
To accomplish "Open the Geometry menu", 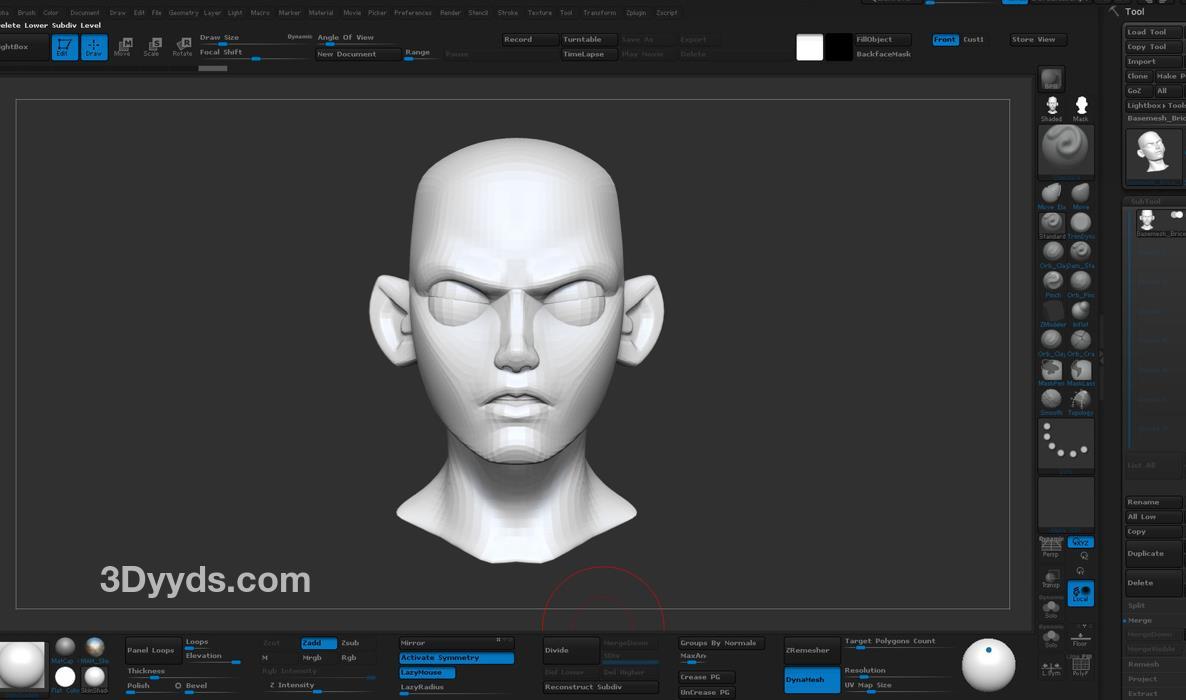I will (x=183, y=13).
